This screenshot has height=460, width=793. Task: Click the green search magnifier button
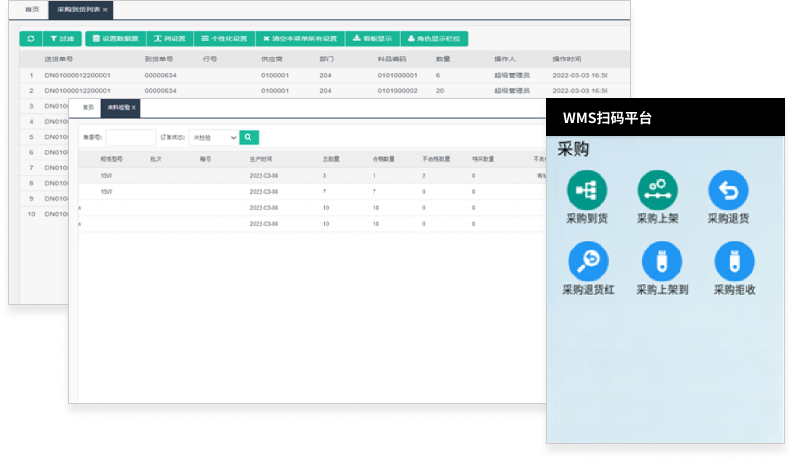pos(249,137)
